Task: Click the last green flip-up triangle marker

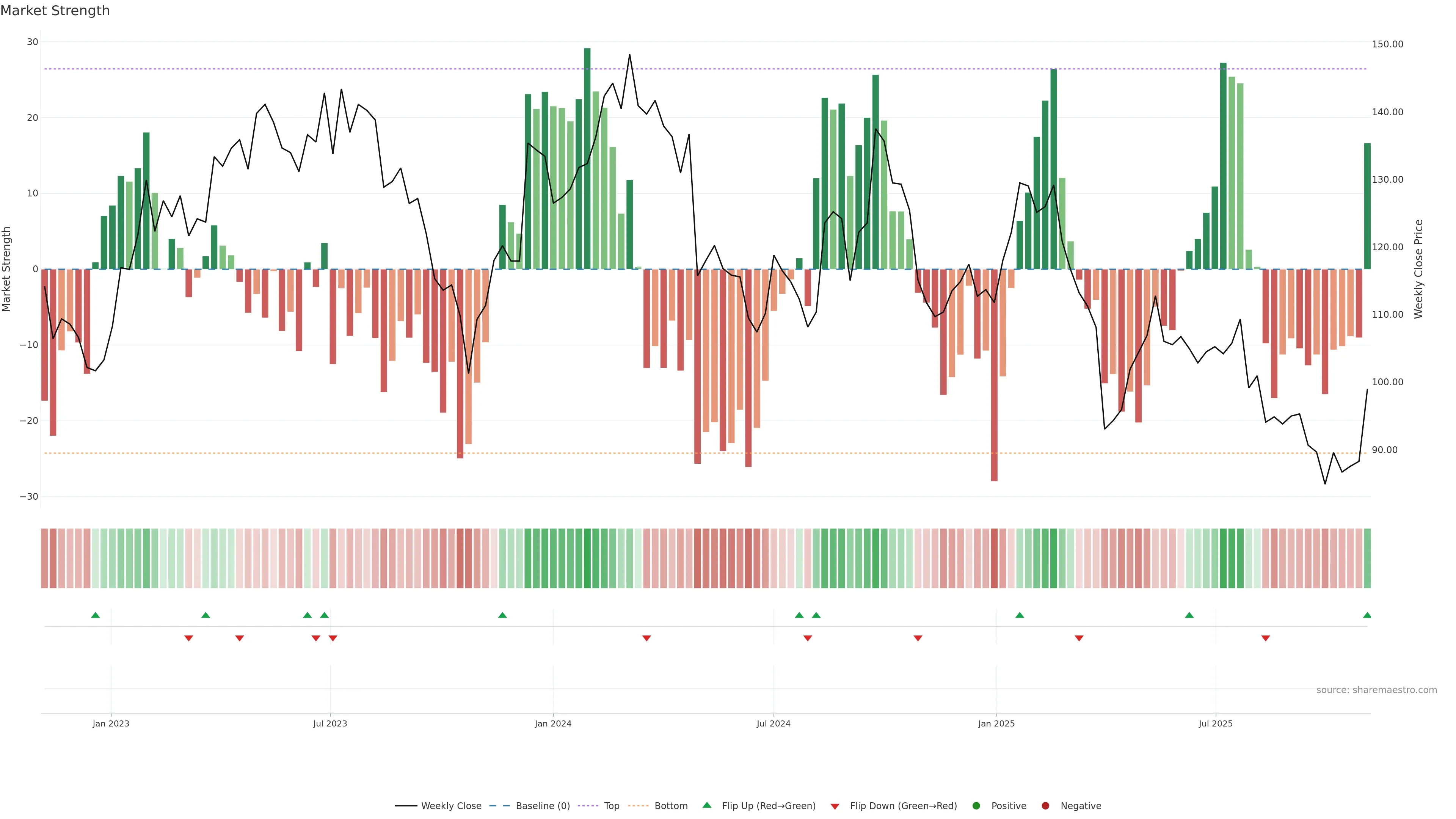Action: 1367,615
